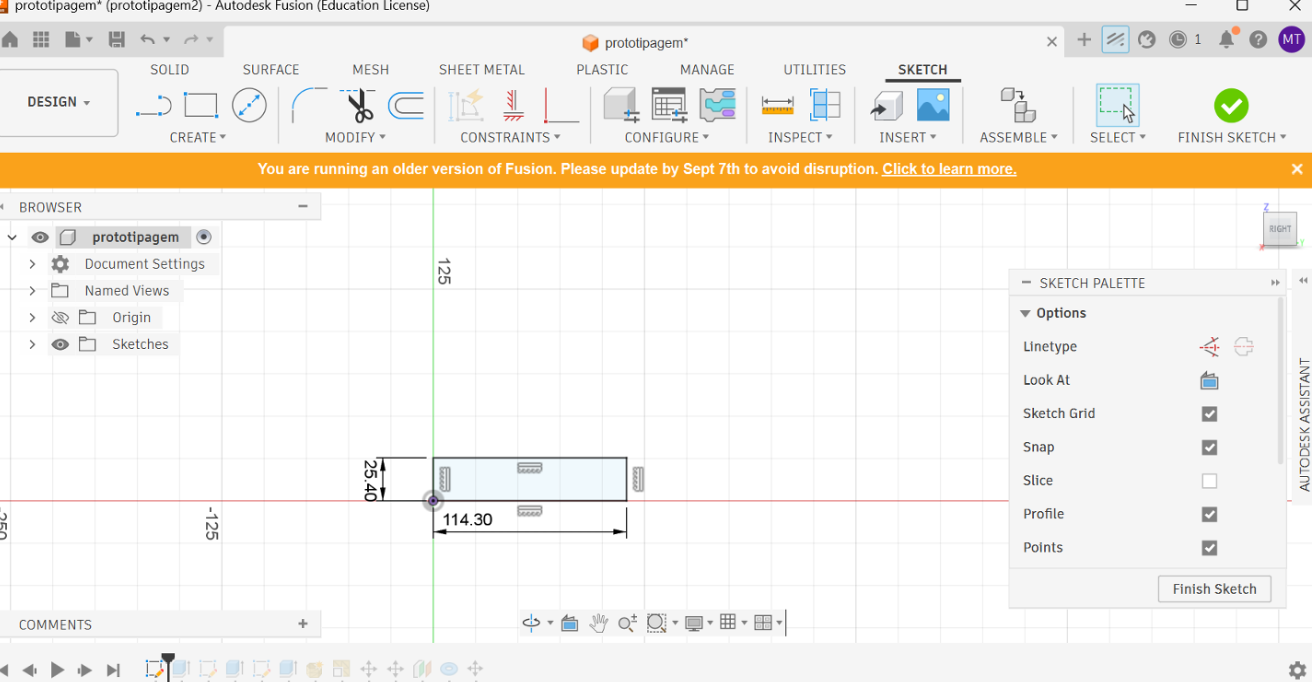
Task: Open the DESIGN workspace dropdown
Action: (x=59, y=102)
